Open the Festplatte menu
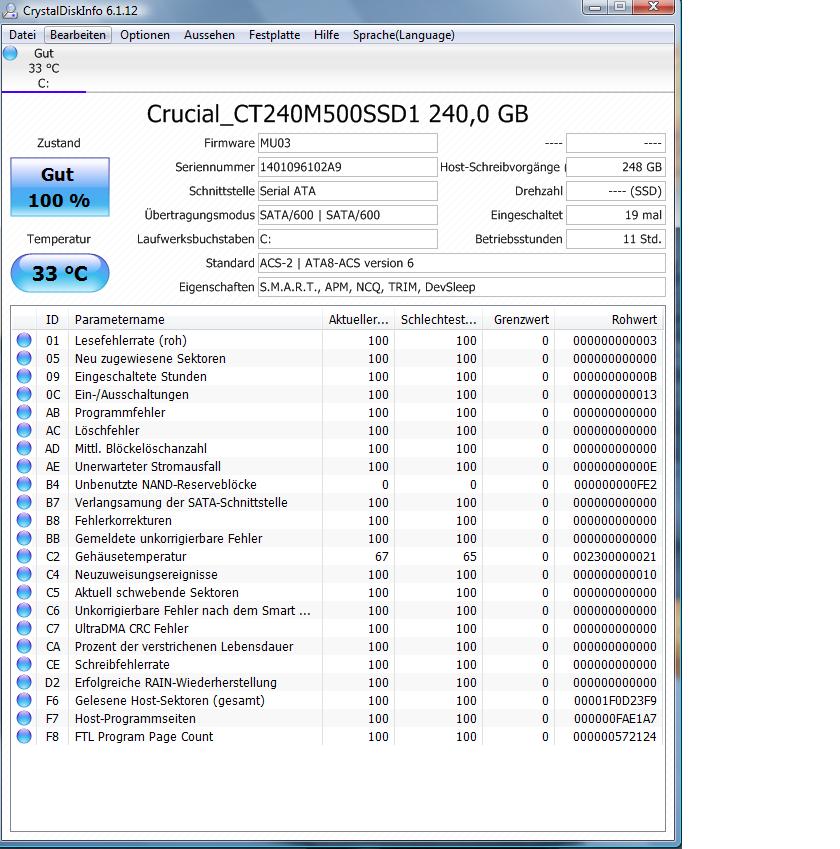The width and height of the screenshot is (840, 849). 274,35
